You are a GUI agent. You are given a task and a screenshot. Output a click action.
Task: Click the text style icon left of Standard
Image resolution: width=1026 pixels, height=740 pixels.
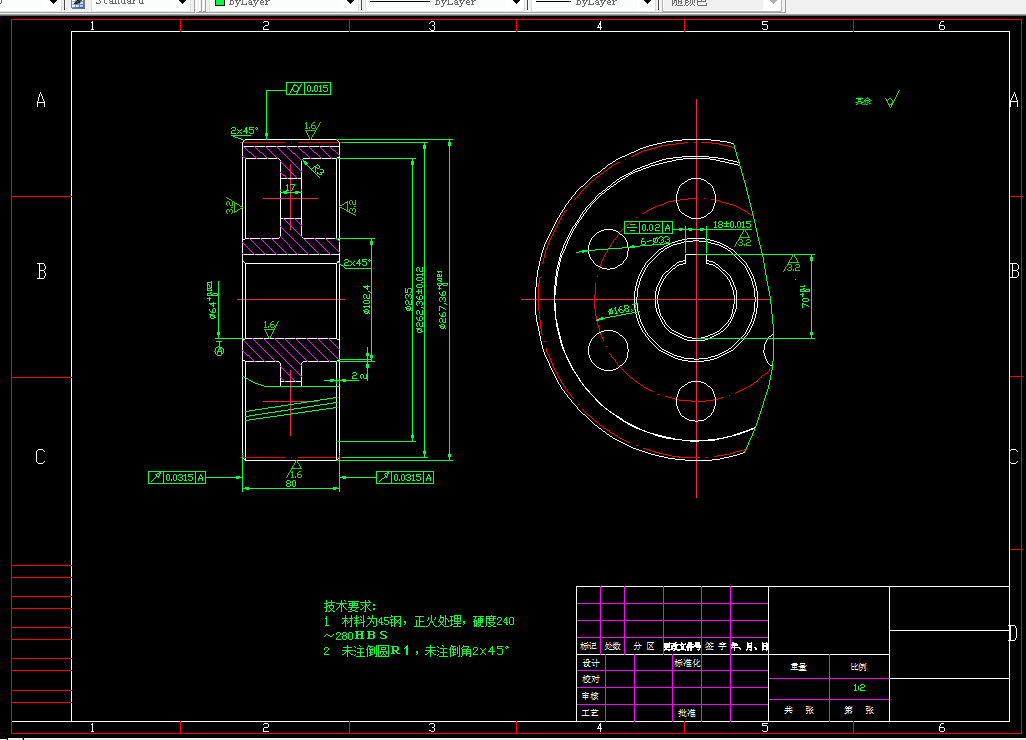pos(78,3)
